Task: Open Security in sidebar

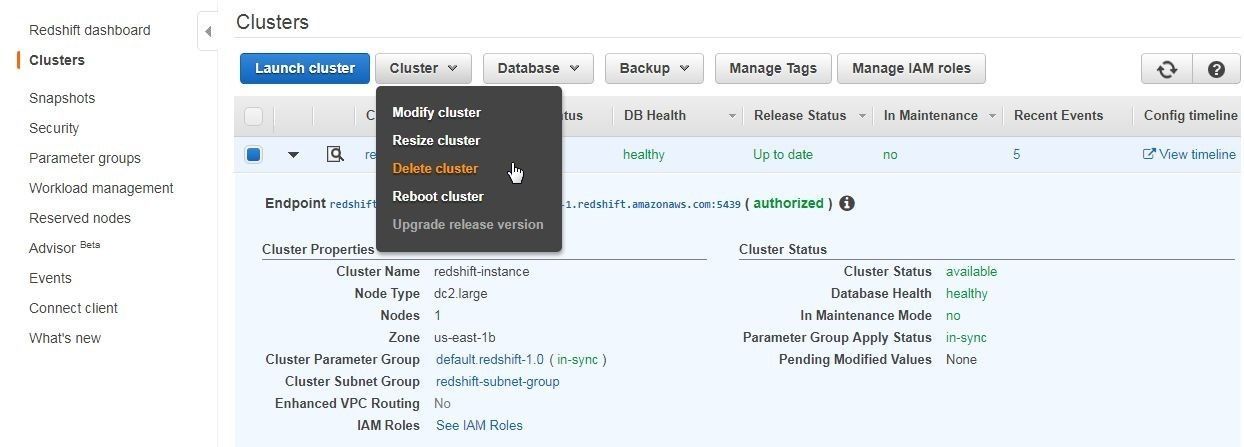Action: pos(54,128)
